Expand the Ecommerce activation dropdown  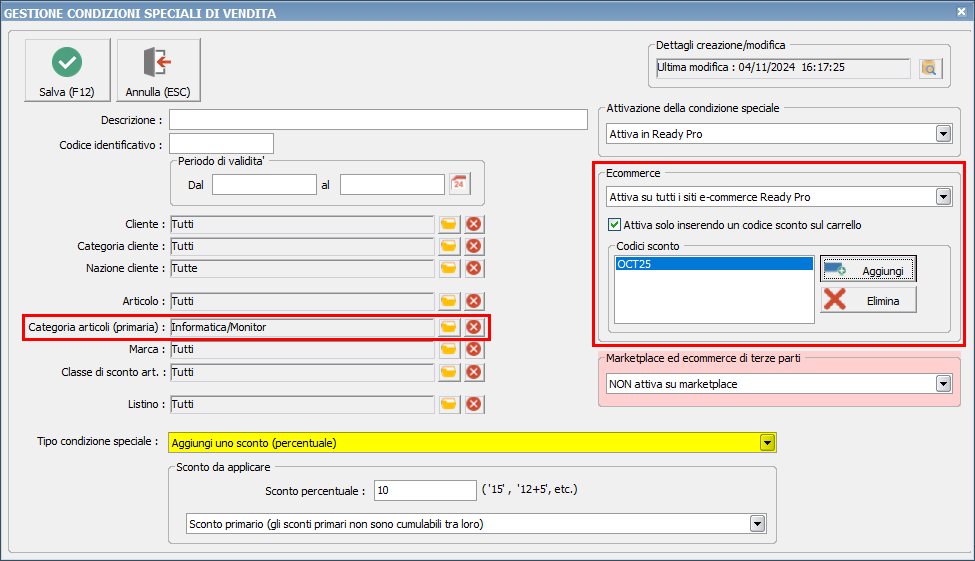(x=943, y=197)
